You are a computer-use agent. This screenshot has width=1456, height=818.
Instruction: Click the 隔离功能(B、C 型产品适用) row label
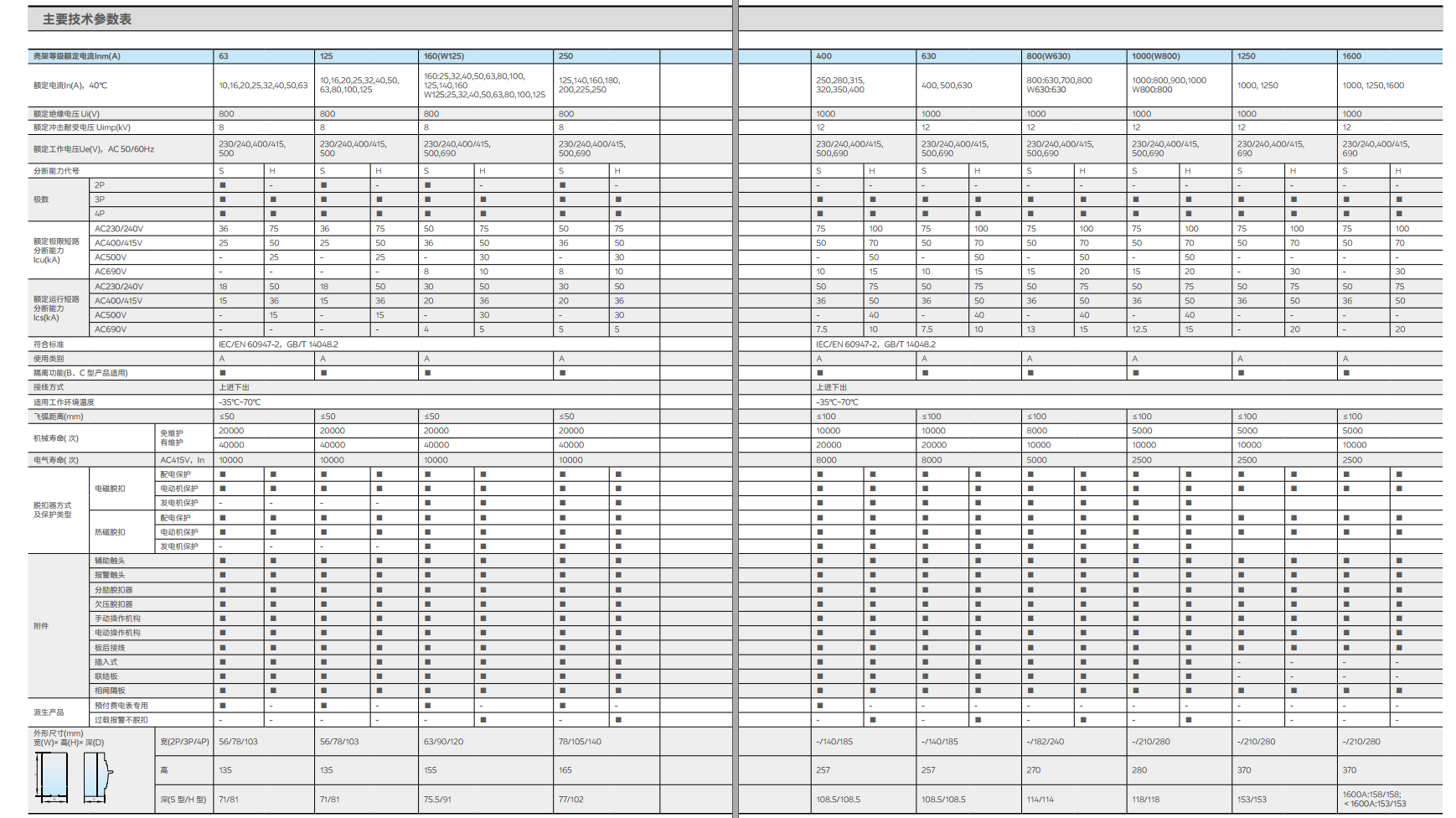pyautogui.click(x=80, y=373)
